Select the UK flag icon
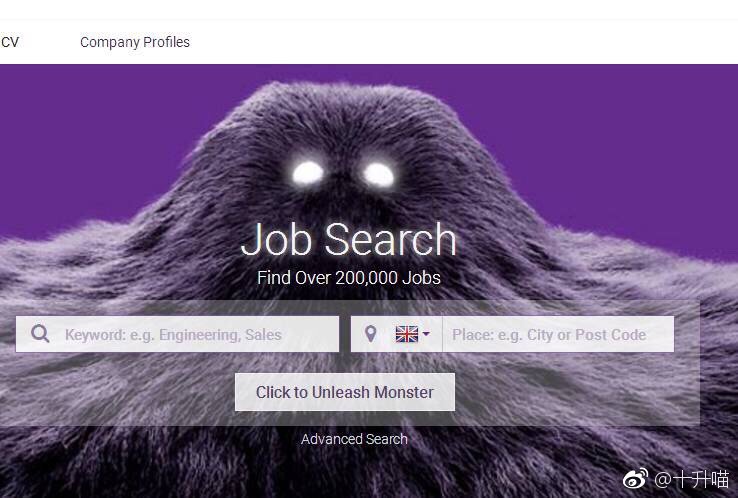Image resolution: width=738 pixels, height=498 pixels. [407, 334]
